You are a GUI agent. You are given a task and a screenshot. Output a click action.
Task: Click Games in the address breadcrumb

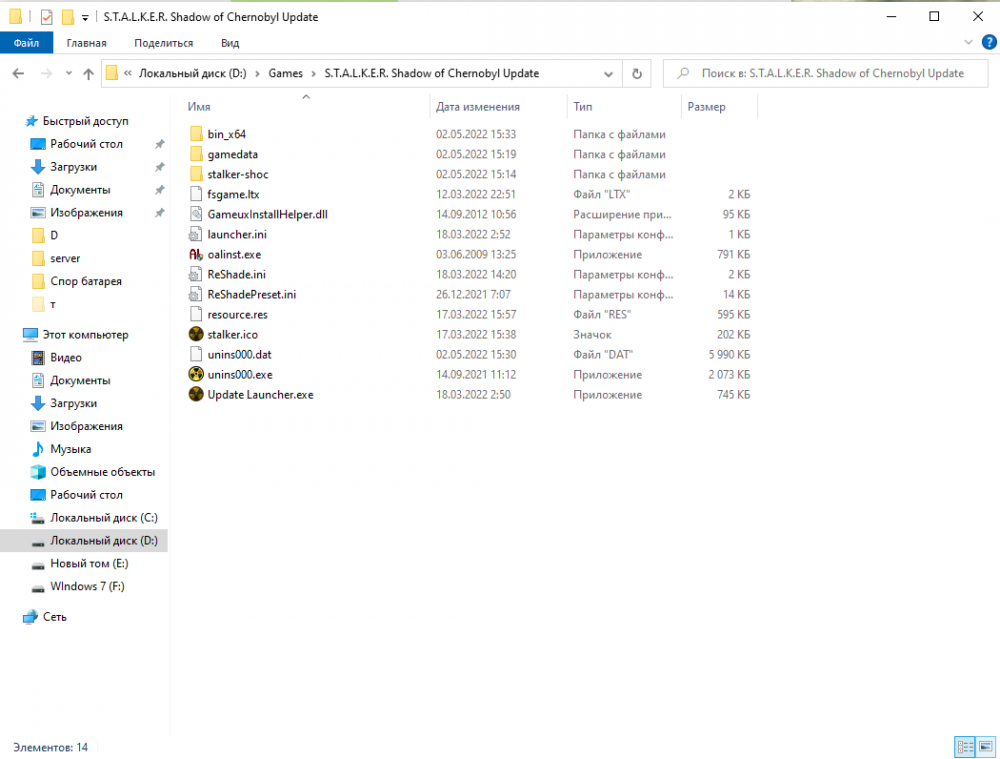[285, 73]
